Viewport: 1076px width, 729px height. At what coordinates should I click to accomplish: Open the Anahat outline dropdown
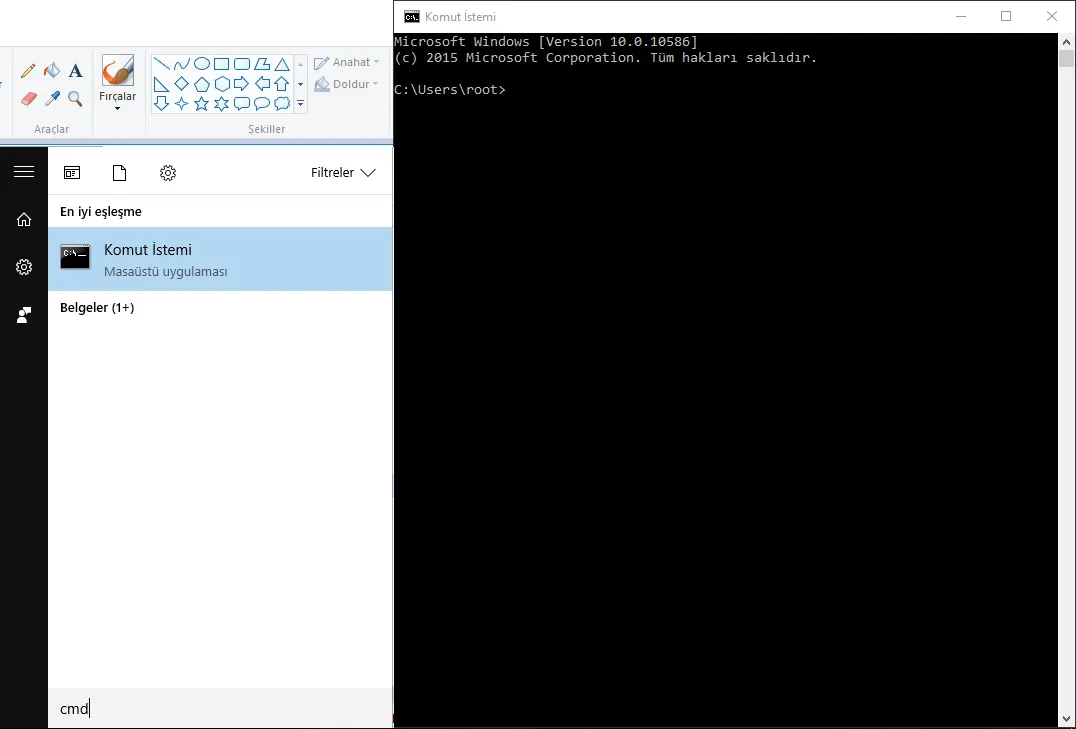347,62
